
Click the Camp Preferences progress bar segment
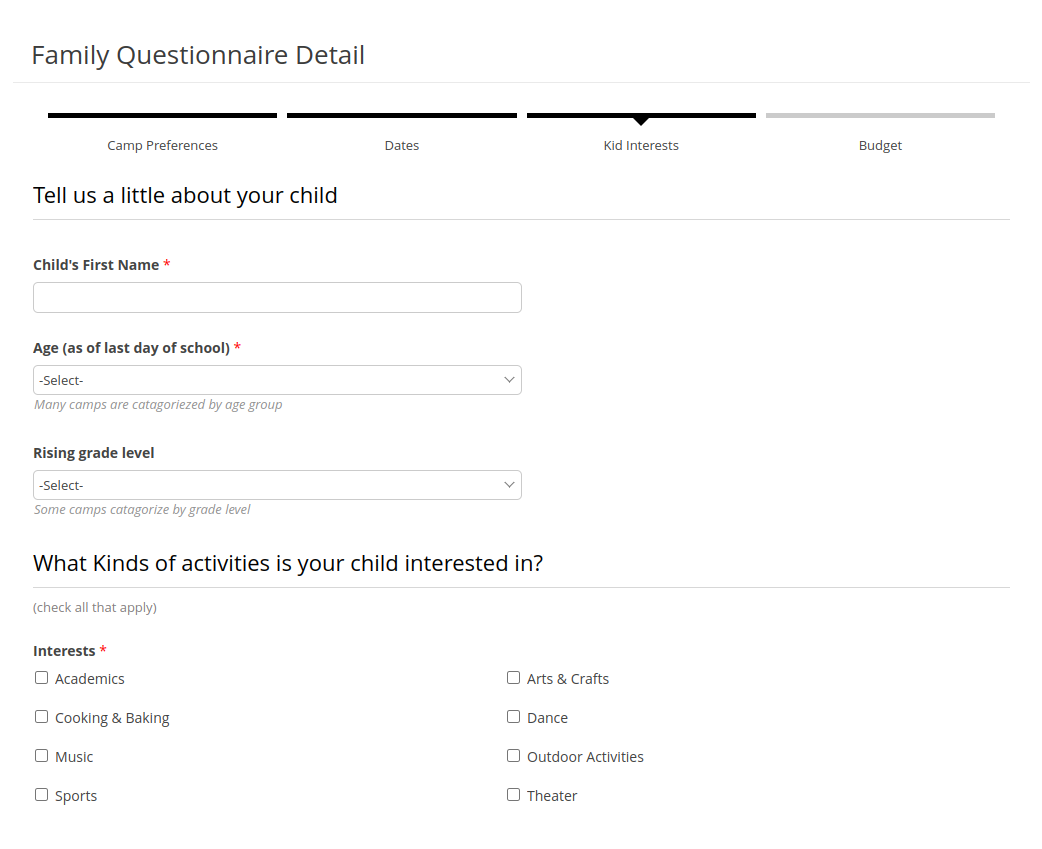click(x=162, y=115)
